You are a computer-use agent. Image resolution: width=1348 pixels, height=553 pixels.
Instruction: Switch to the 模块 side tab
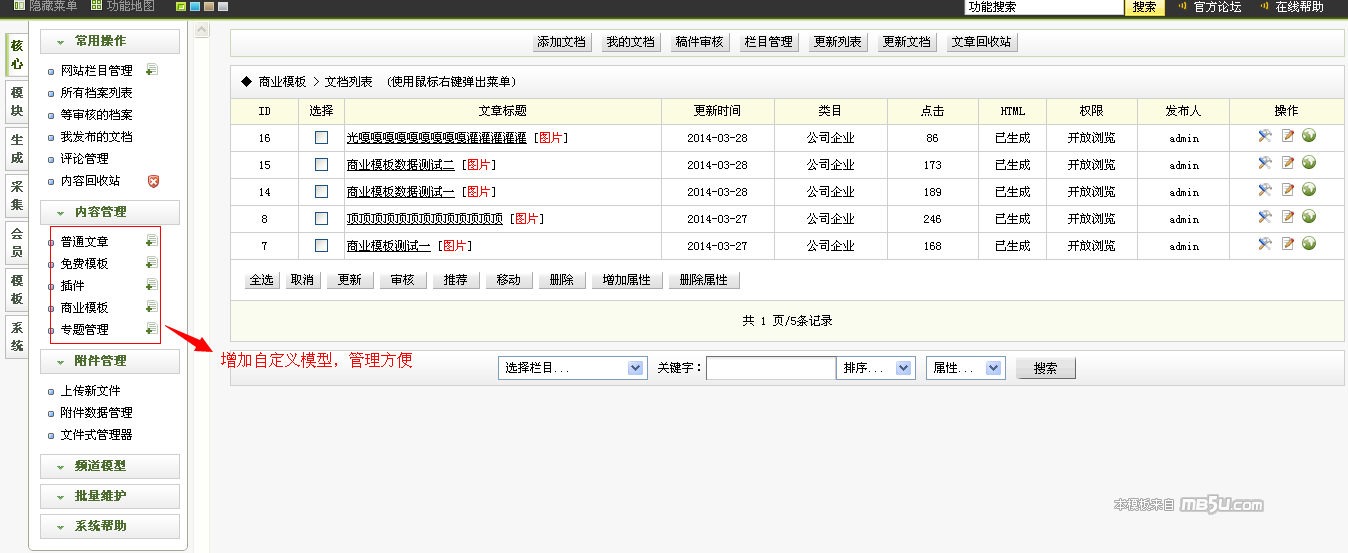coord(16,101)
